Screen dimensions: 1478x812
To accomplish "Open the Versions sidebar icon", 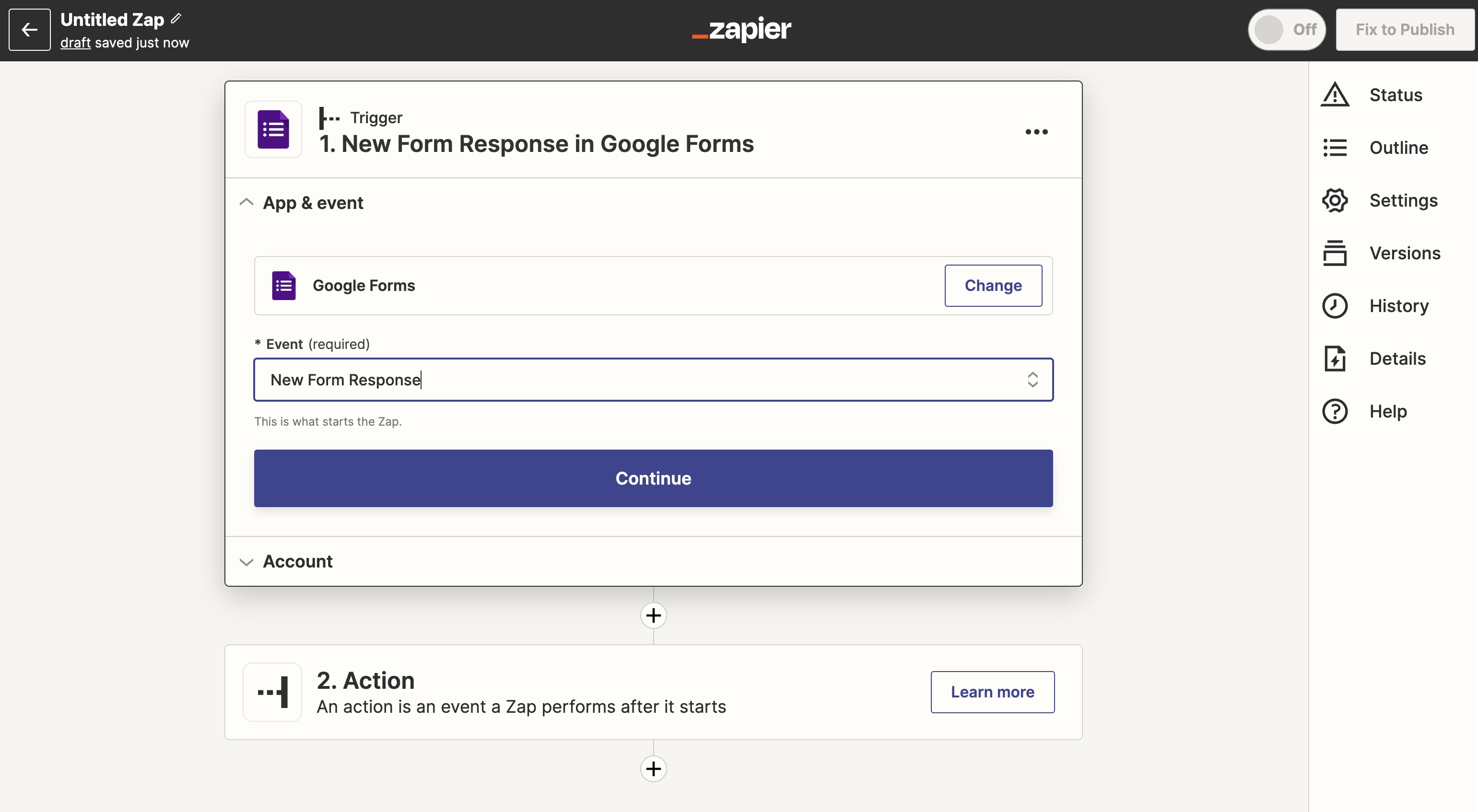I will (x=1335, y=253).
